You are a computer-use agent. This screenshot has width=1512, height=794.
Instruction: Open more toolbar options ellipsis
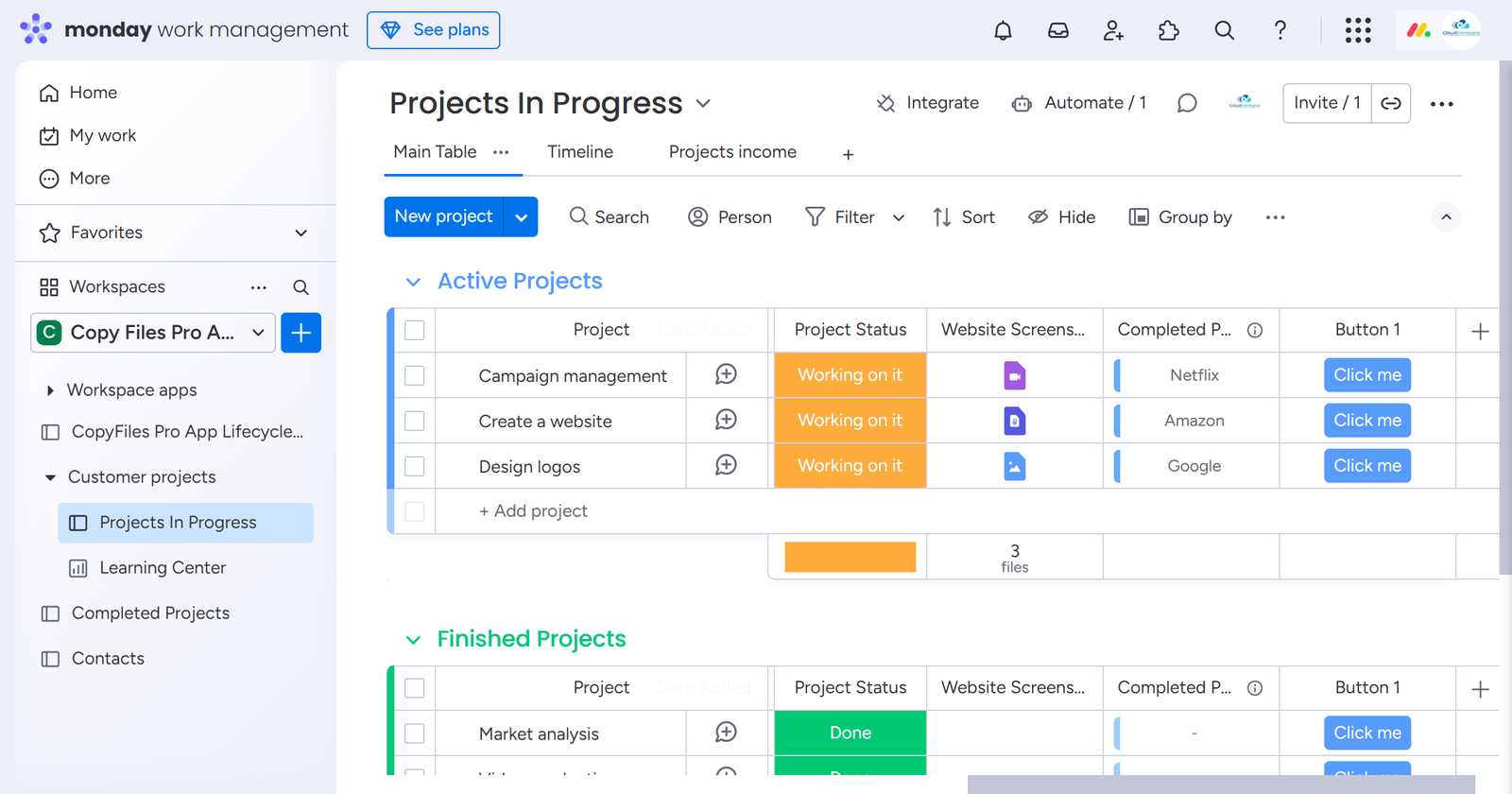(1276, 217)
